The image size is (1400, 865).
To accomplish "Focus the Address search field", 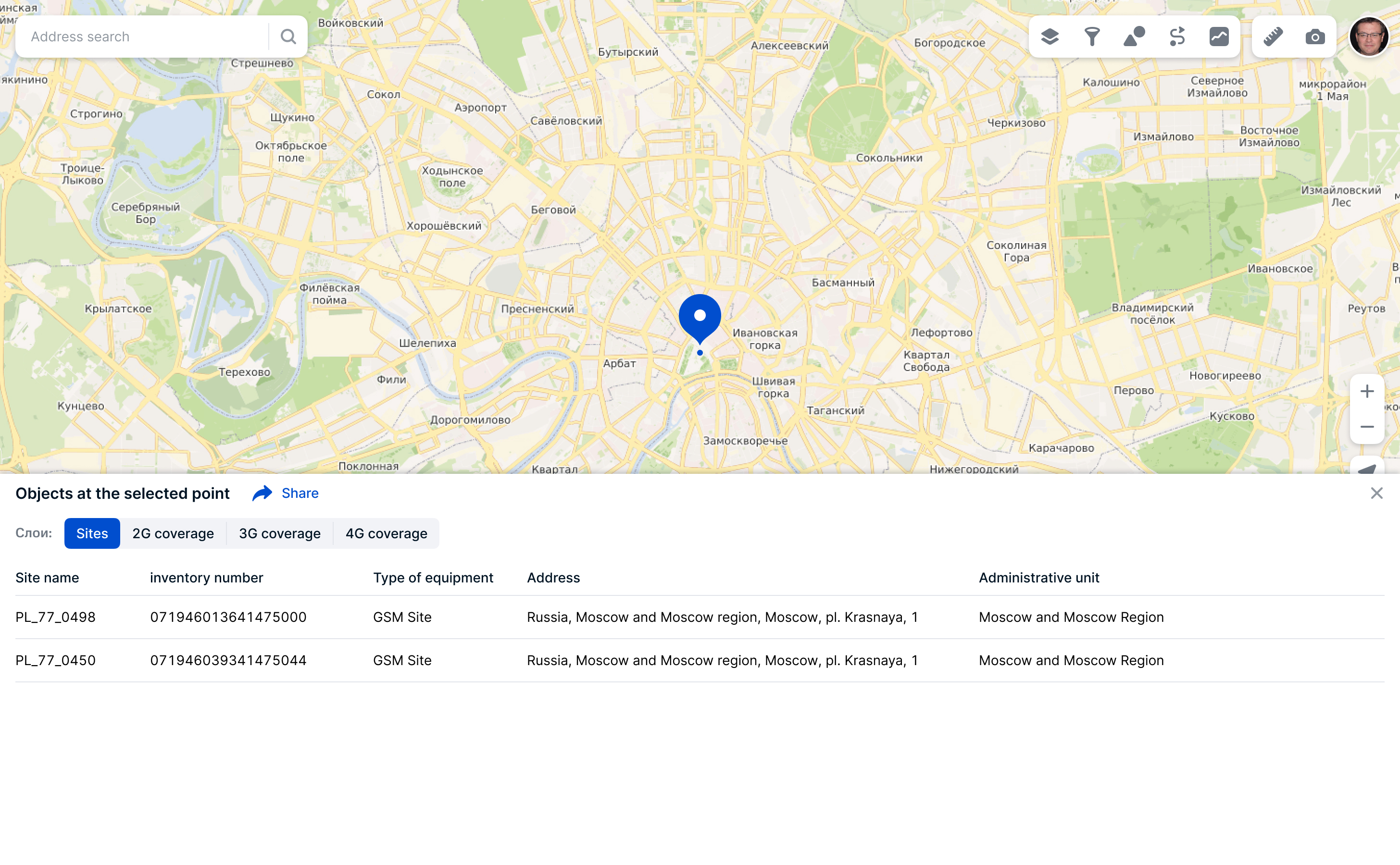I will click(x=143, y=37).
